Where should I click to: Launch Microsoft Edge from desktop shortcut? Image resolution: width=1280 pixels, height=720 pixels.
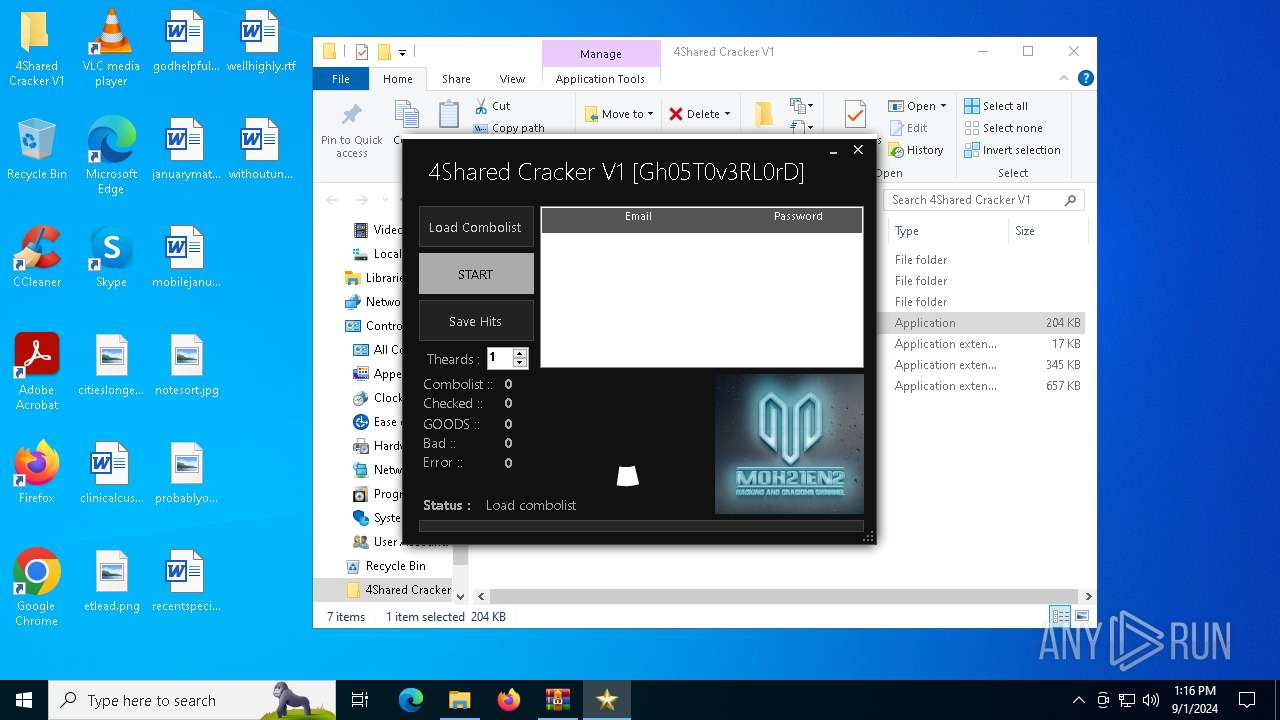tap(111, 156)
